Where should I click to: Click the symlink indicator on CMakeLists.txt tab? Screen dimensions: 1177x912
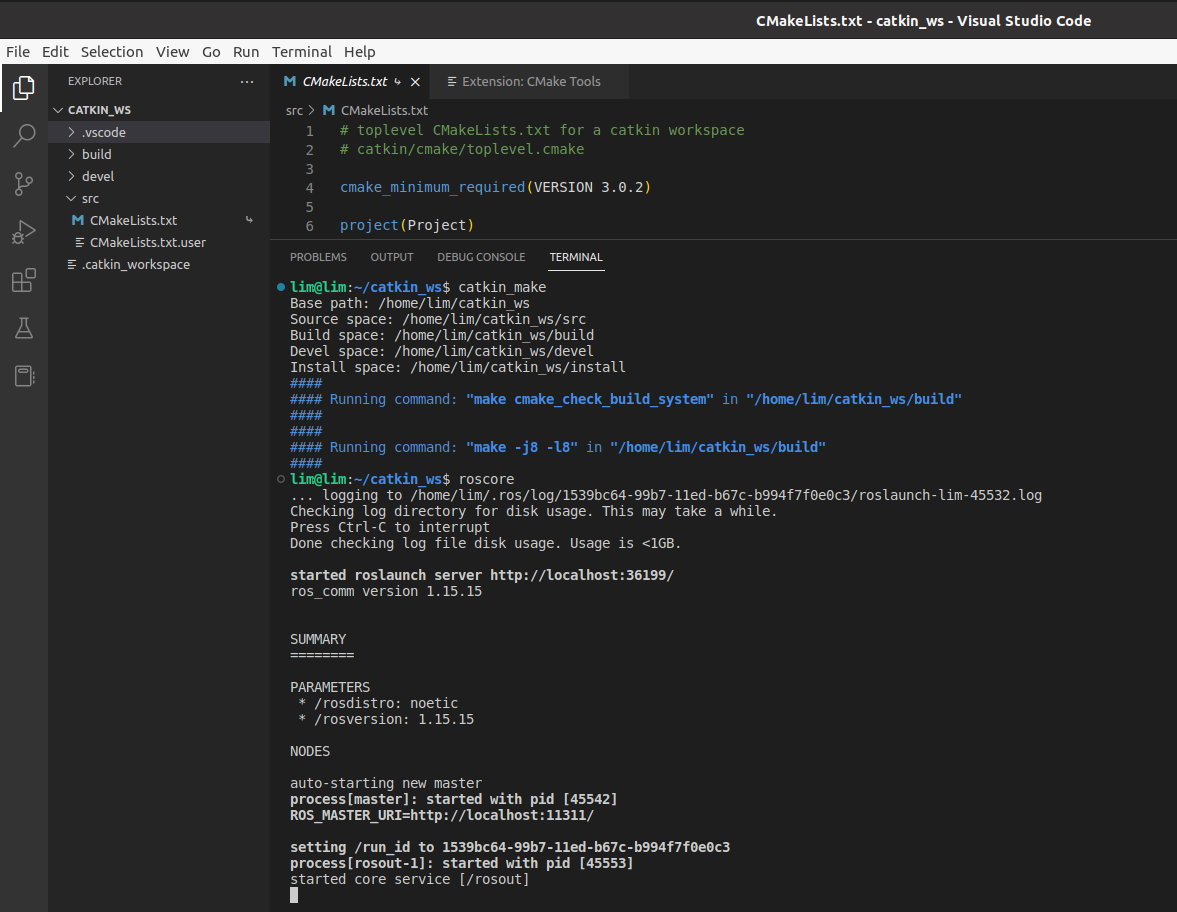pos(397,82)
